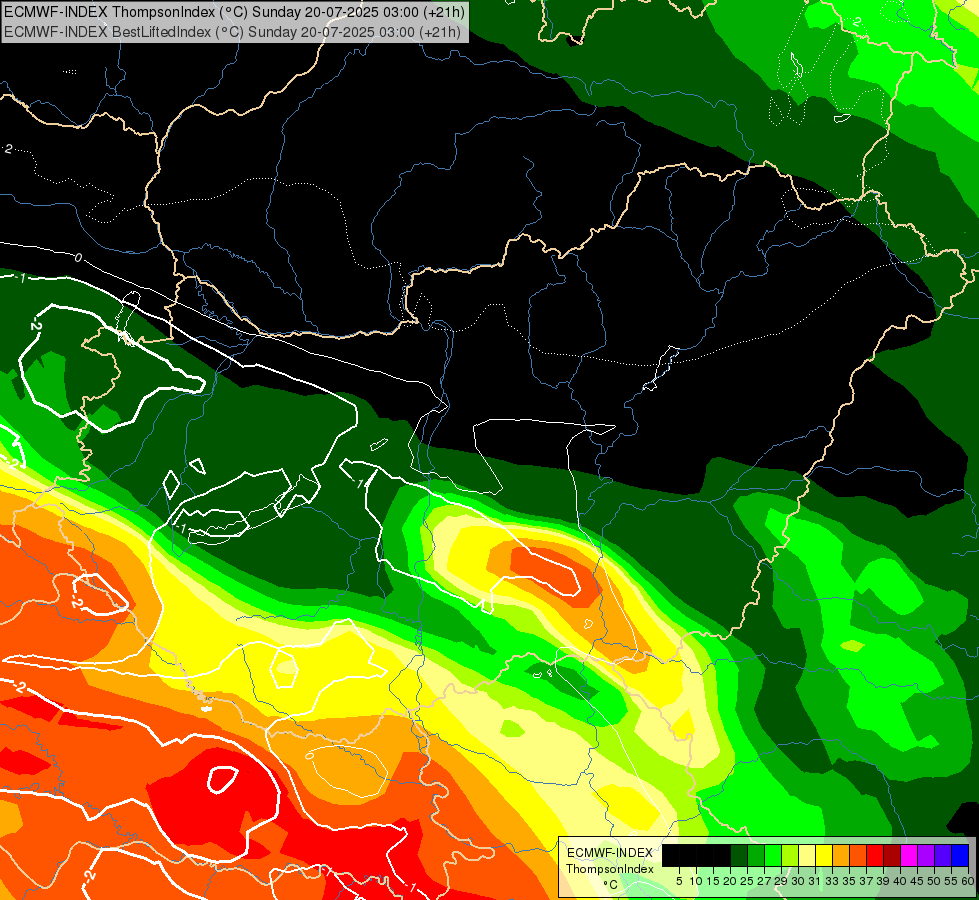Click the legend scale value 50
The image size is (979, 900).
tap(935, 881)
